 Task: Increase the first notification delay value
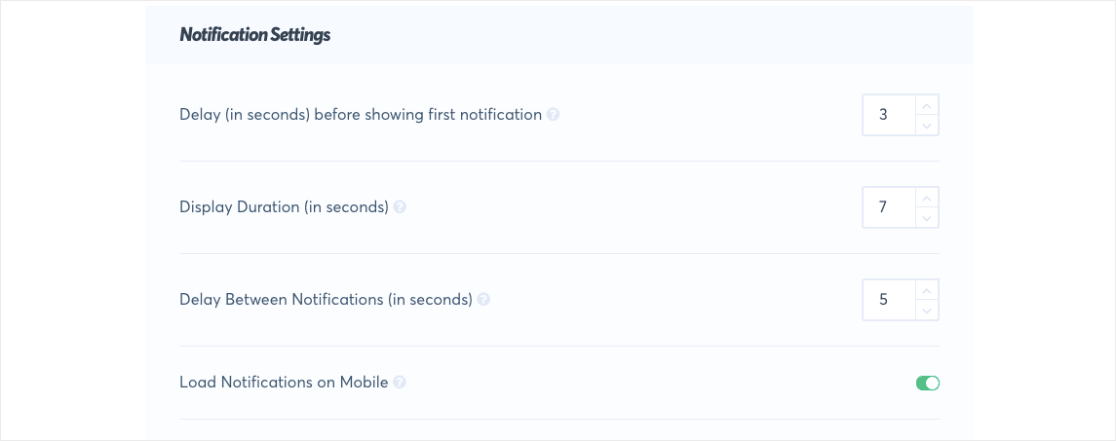point(927,105)
